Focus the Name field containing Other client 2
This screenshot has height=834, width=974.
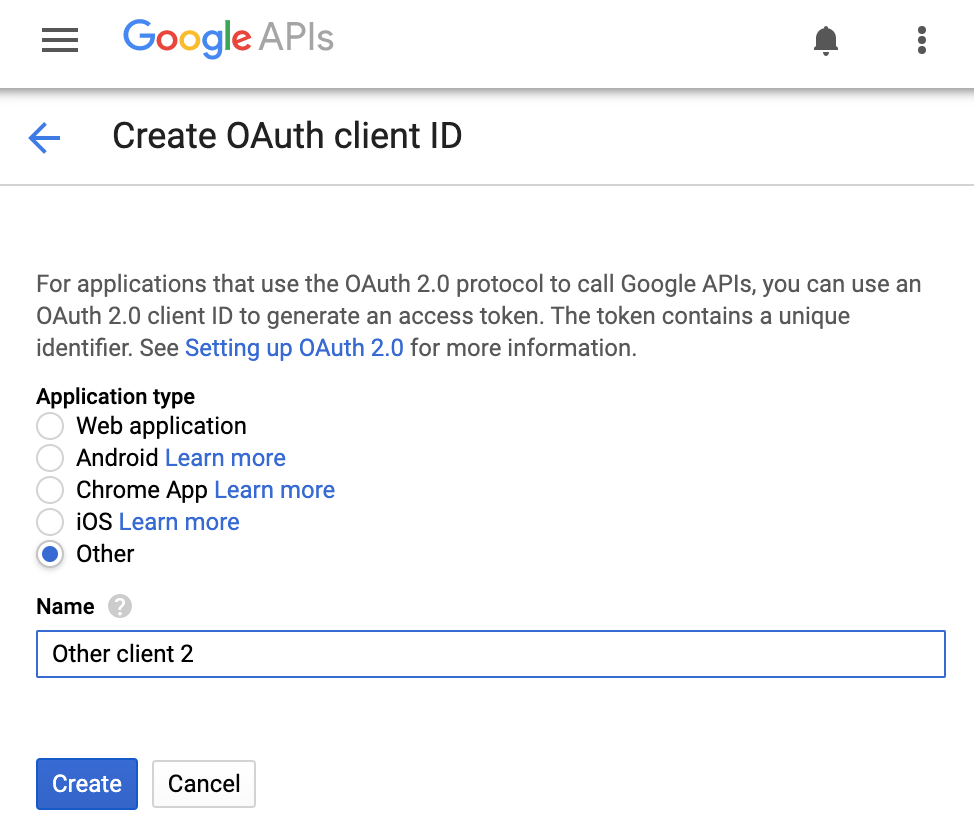pos(490,654)
